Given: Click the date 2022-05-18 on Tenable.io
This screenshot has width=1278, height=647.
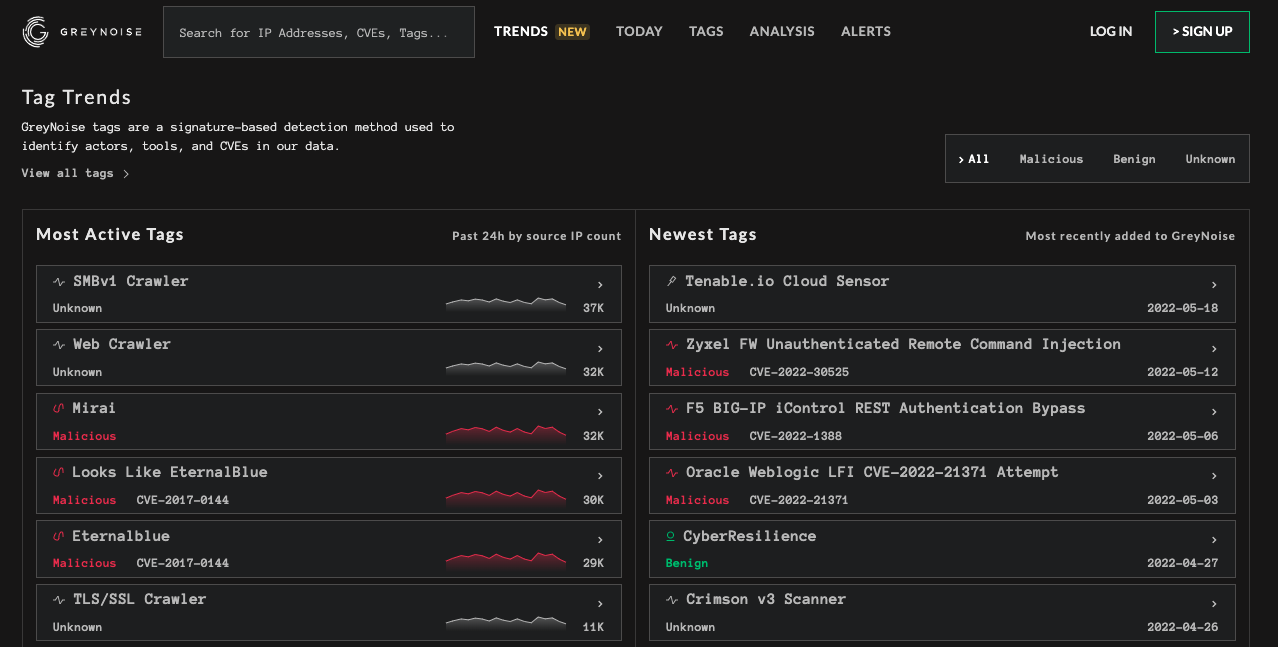Looking at the screenshot, I should click(1183, 308).
